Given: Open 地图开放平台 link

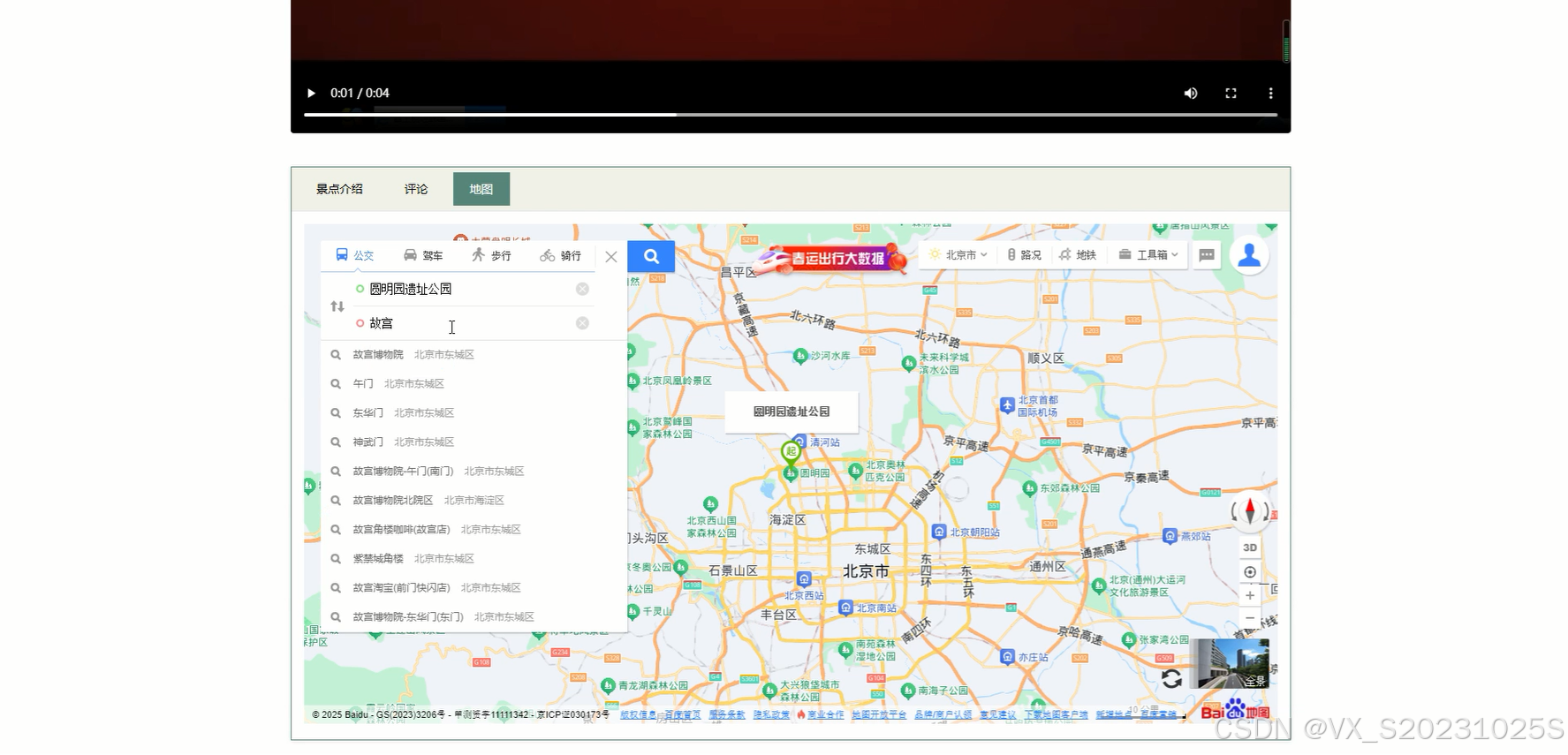Looking at the screenshot, I should pos(879,714).
